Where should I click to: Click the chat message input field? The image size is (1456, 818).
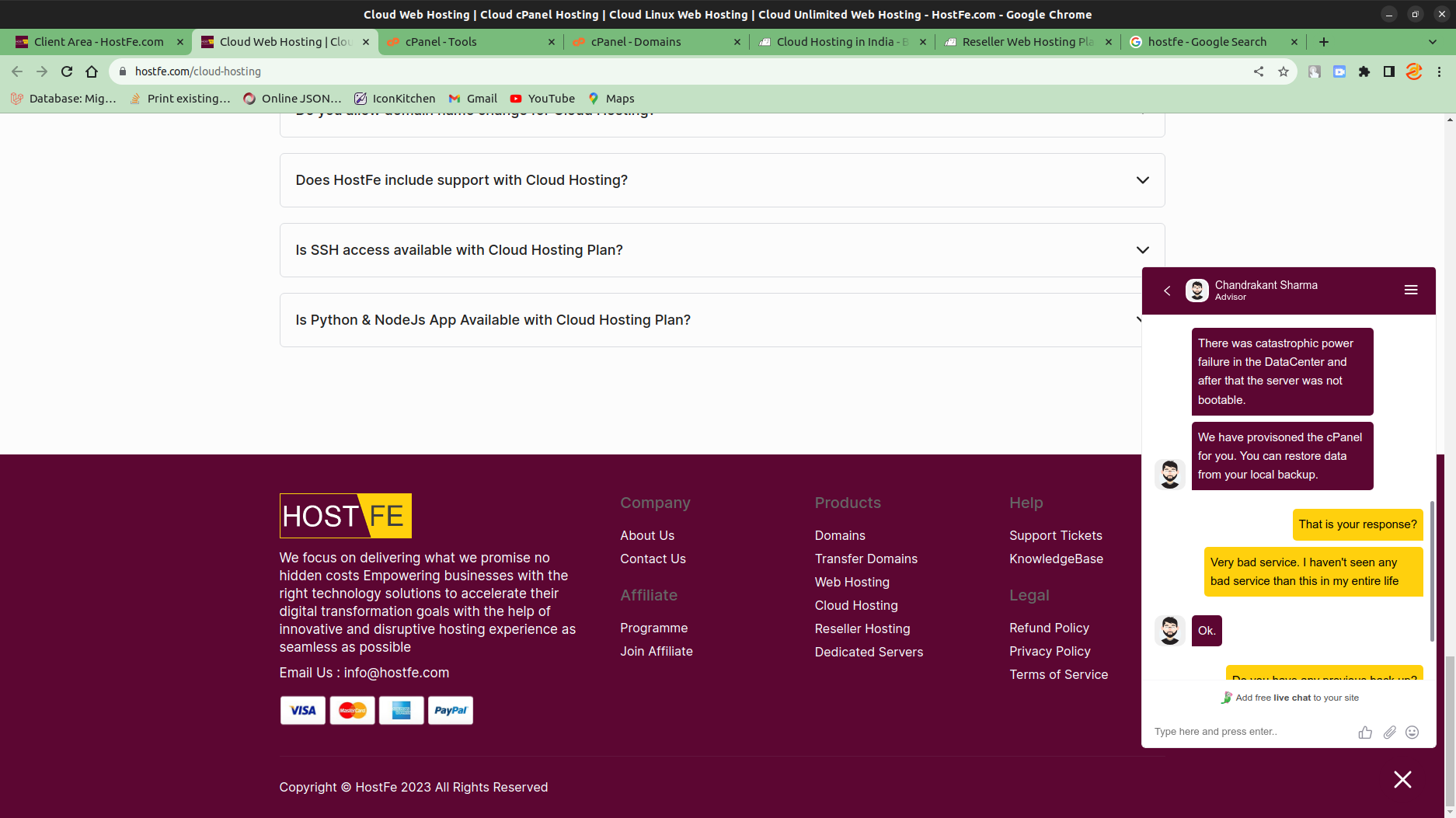point(1251,732)
